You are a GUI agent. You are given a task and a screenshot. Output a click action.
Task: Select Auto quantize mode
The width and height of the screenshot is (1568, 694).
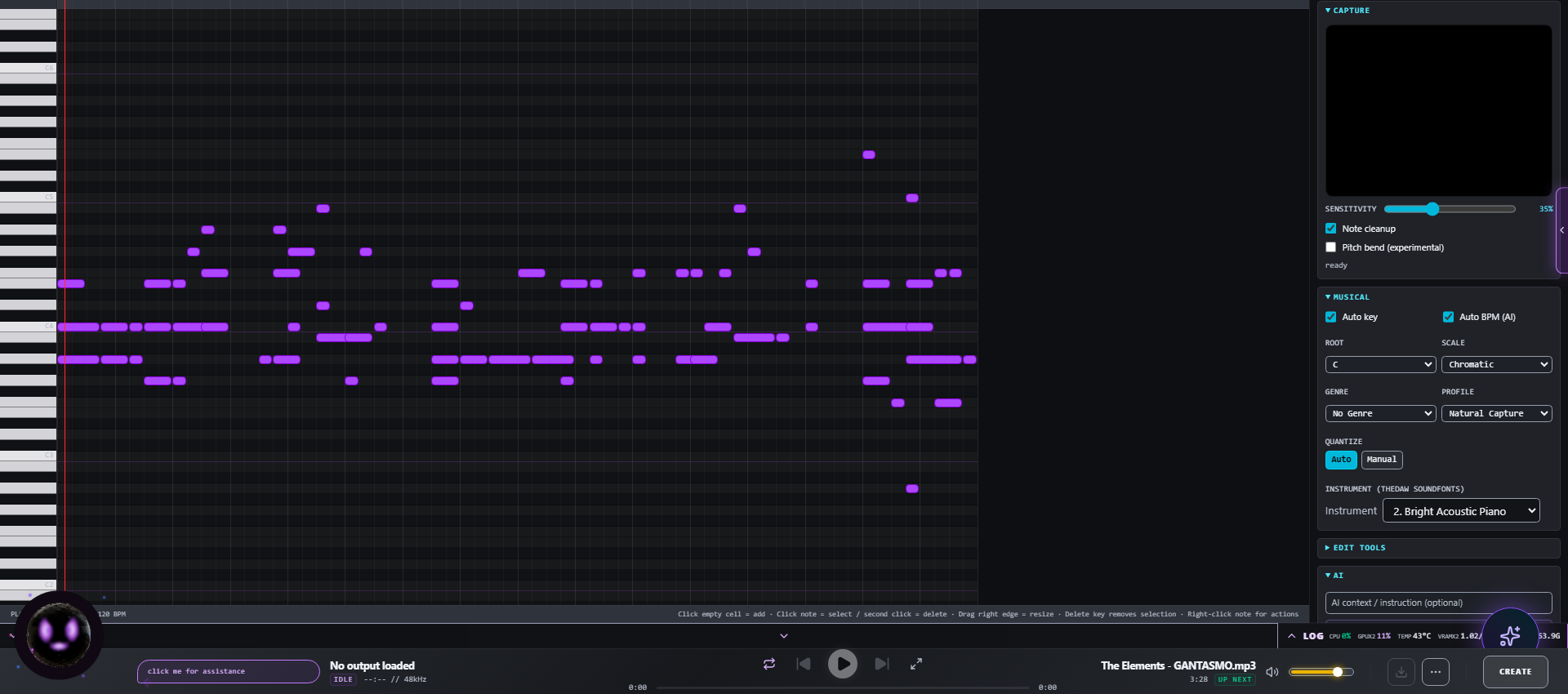tap(1341, 460)
